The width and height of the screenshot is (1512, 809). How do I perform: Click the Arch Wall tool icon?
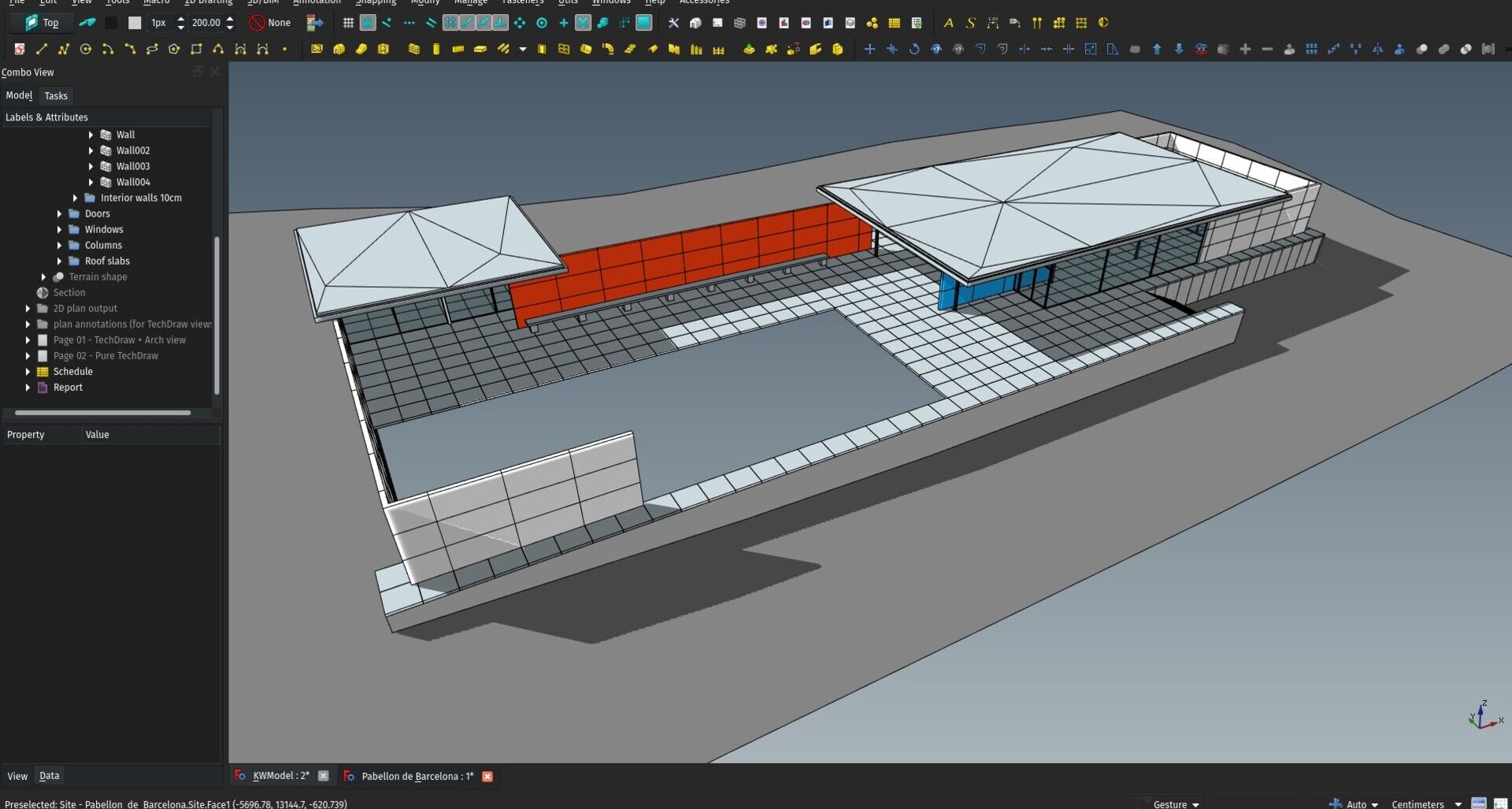coord(413,49)
